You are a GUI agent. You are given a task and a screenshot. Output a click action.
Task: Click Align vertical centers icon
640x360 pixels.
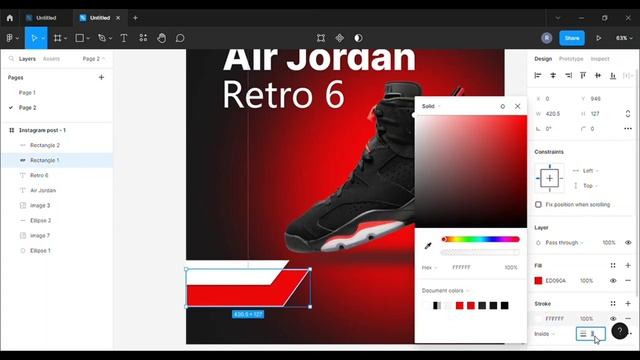tap(598, 76)
